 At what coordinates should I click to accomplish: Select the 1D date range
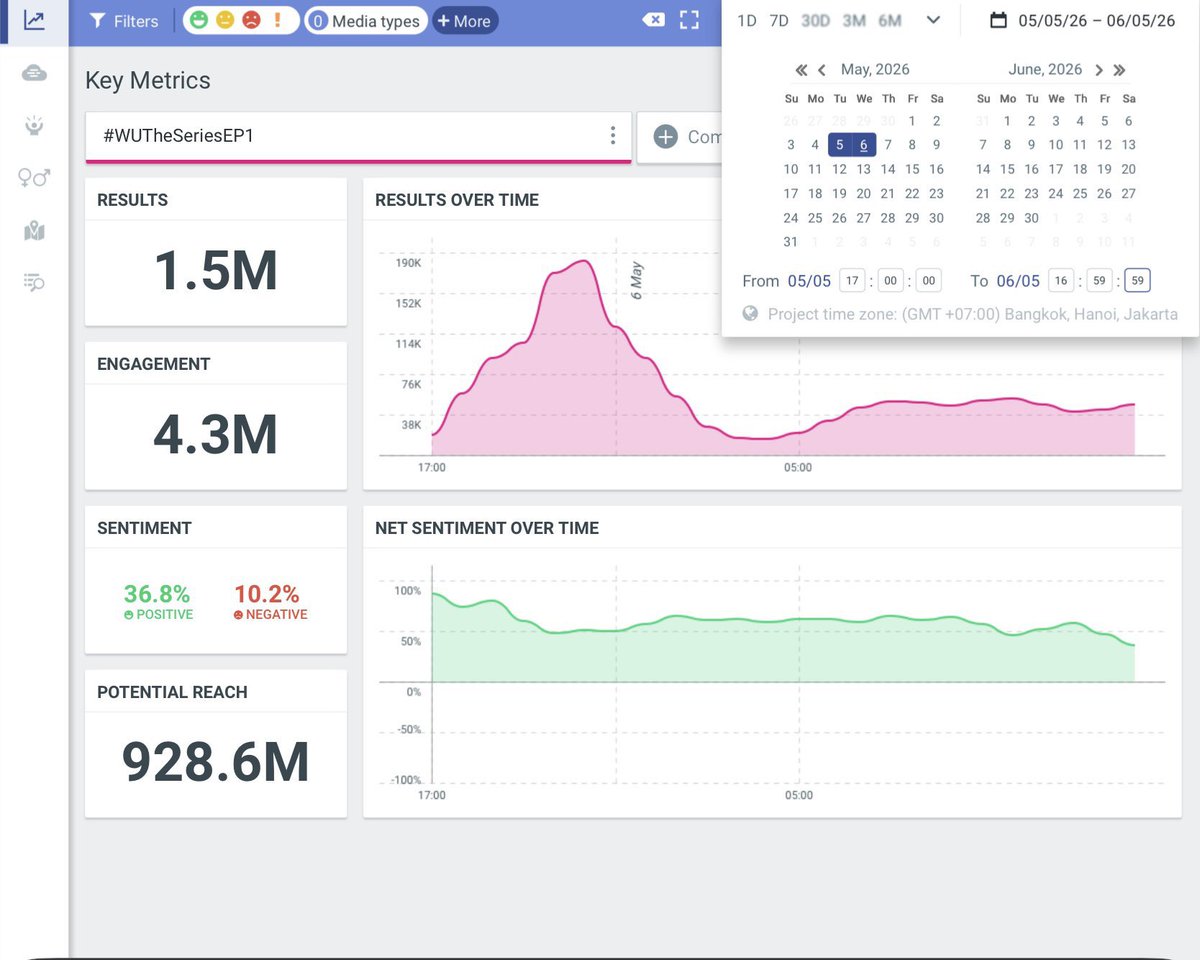[746, 20]
